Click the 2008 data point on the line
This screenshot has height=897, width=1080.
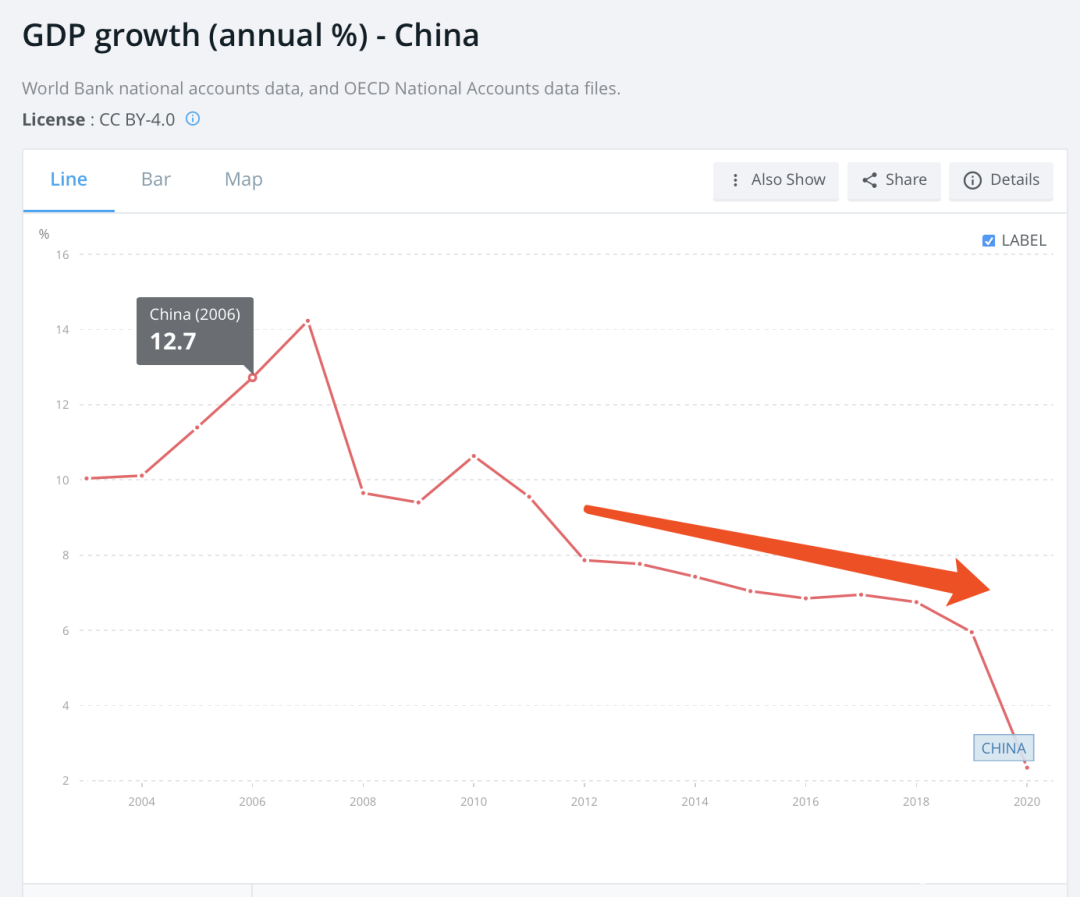363,493
